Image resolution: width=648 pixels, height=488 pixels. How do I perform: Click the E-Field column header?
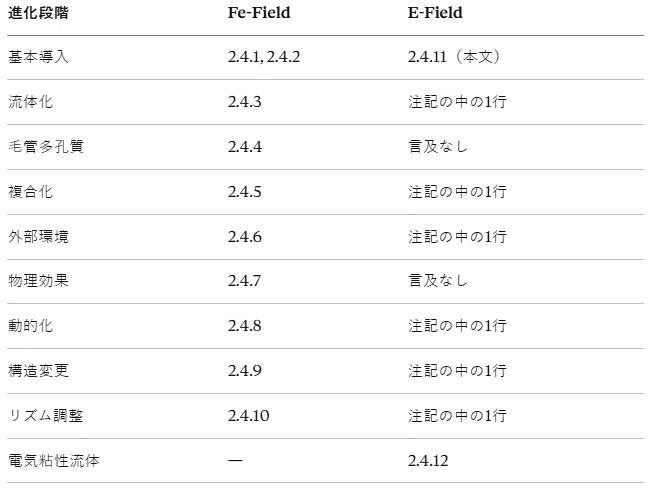click(x=435, y=13)
